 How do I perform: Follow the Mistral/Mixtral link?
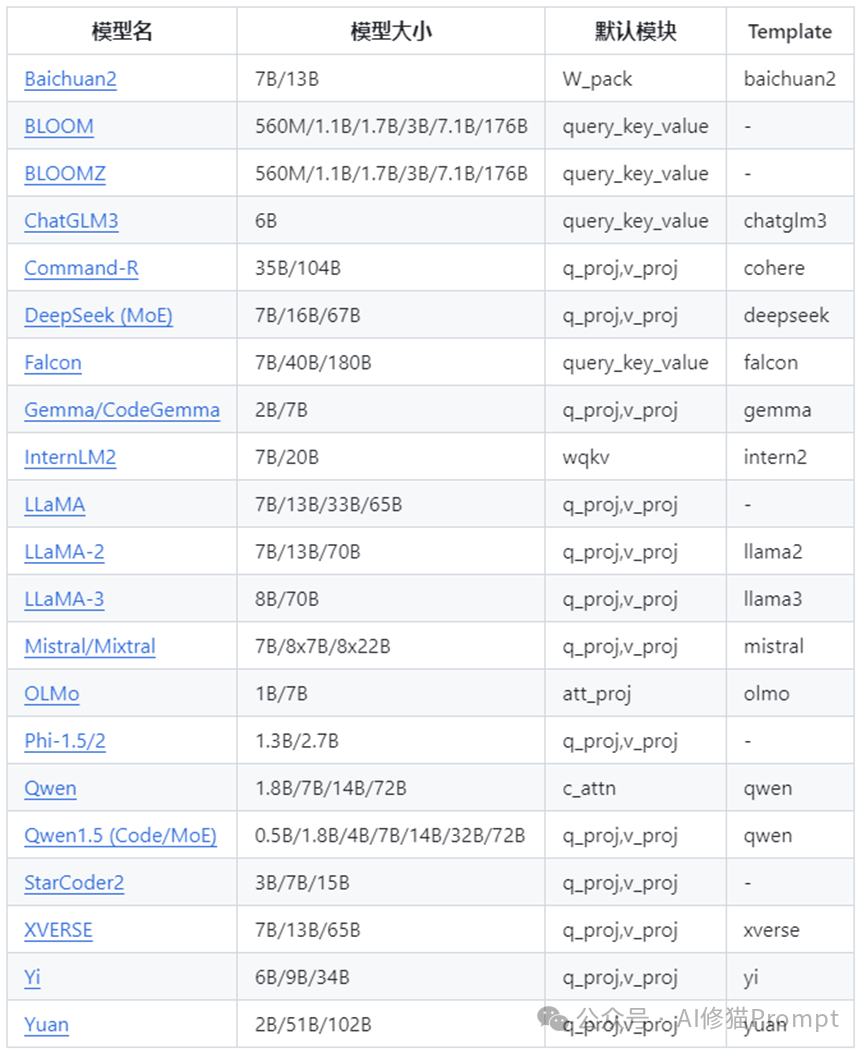[90, 647]
